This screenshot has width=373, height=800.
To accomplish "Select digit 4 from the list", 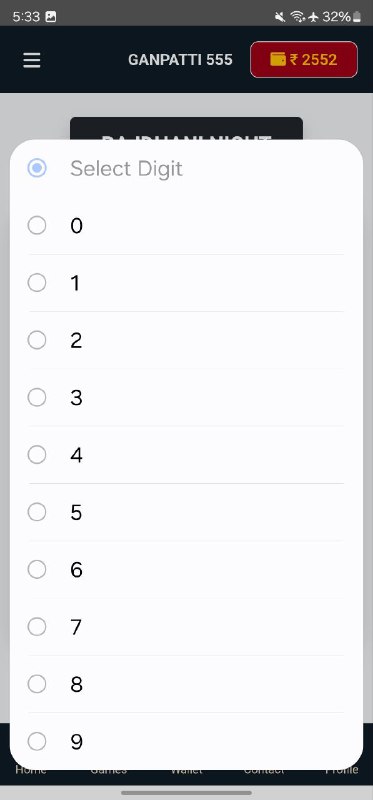I will click(x=186, y=455).
